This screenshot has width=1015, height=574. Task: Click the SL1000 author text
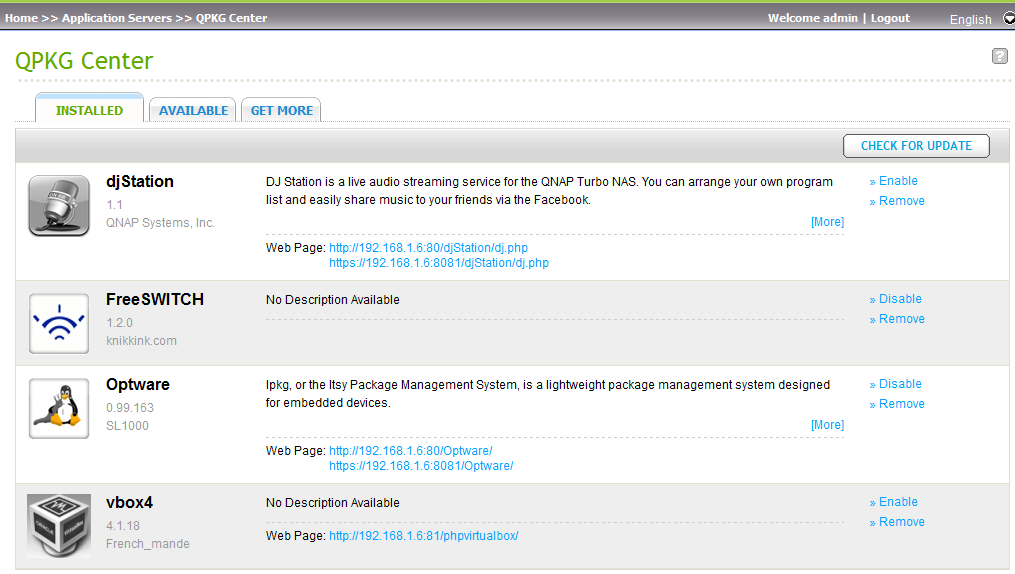[128, 426]
